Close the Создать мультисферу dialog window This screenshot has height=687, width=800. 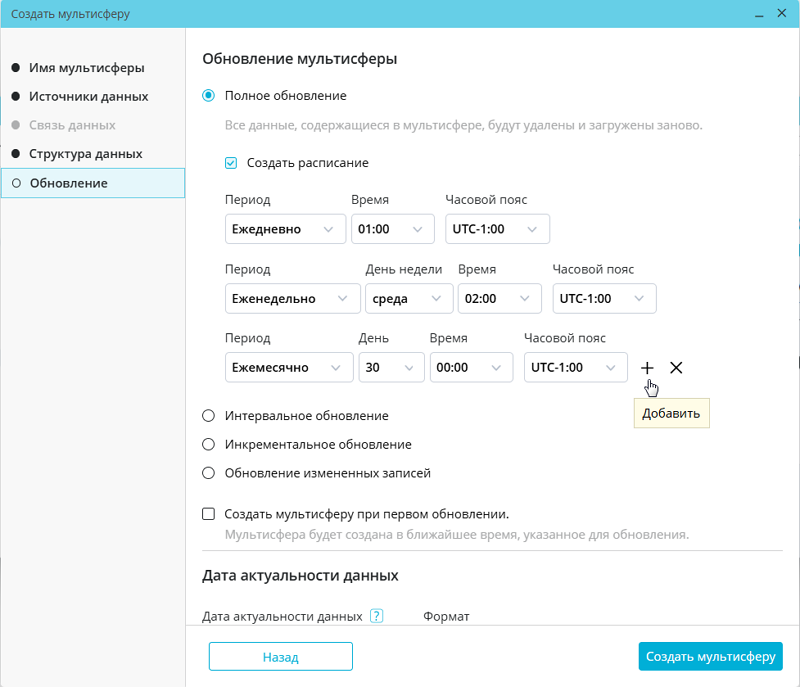coord(780,14)
